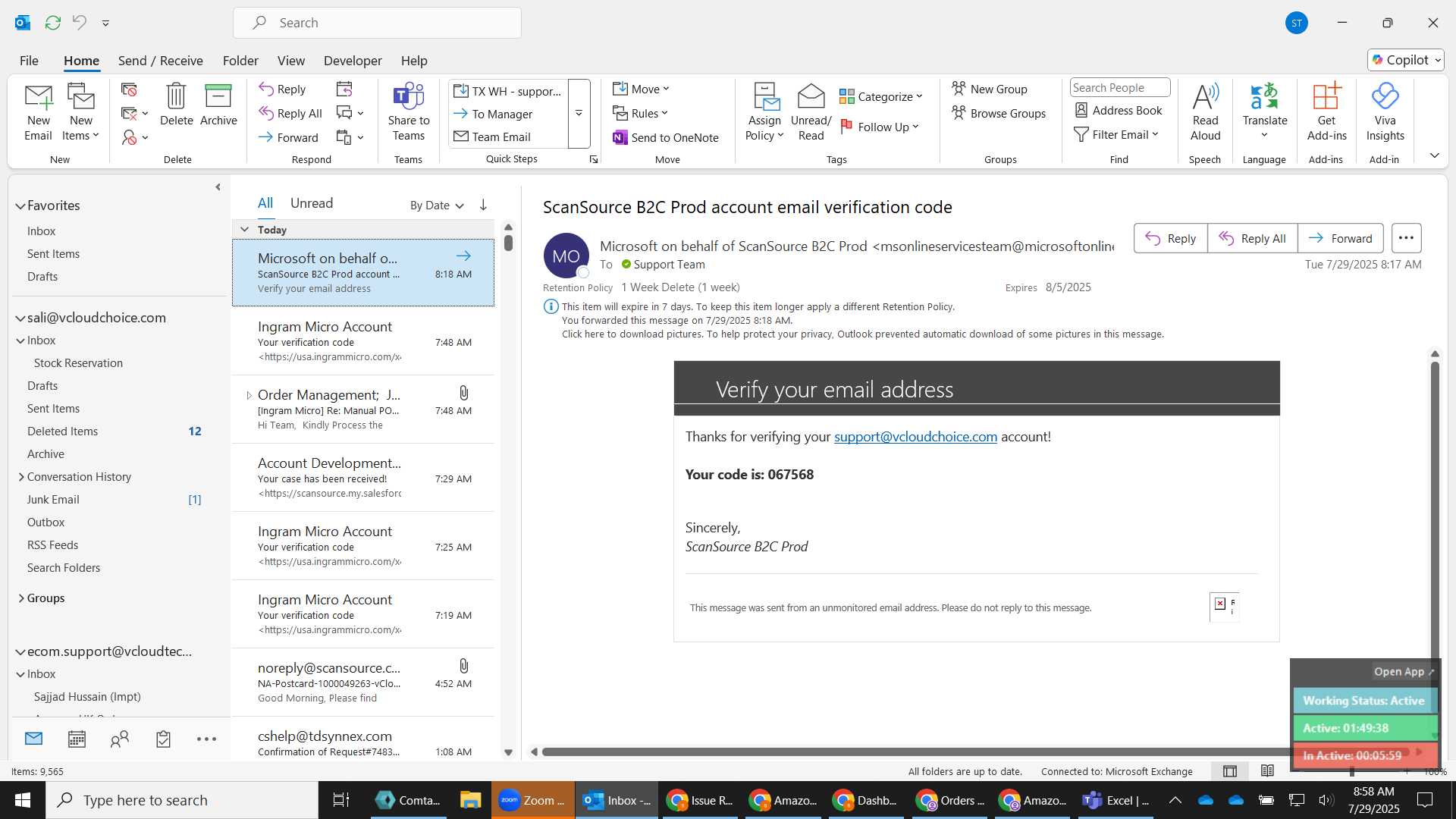Switch to the Mail view icon
The width and height of the screenshot is (1456, 819).
pyautogui.click(x=33, y=739)
